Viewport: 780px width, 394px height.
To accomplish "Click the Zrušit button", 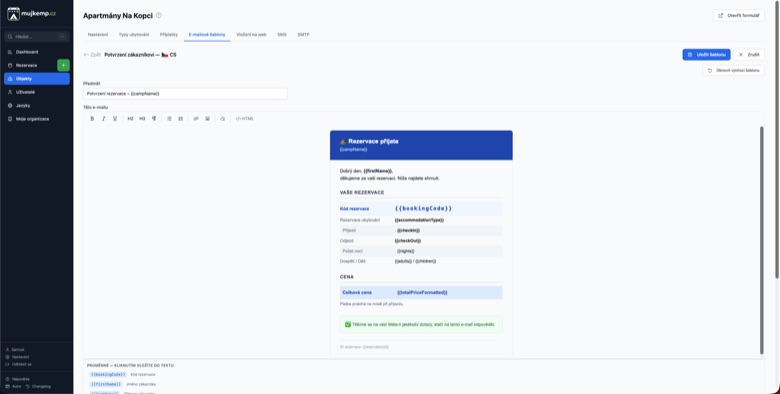I will (749, 55).
